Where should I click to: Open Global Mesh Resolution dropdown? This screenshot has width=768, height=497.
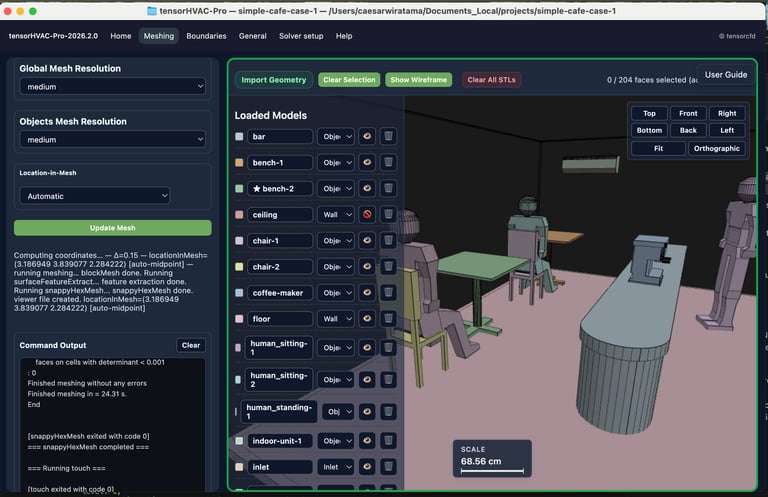tap(113, 87)
